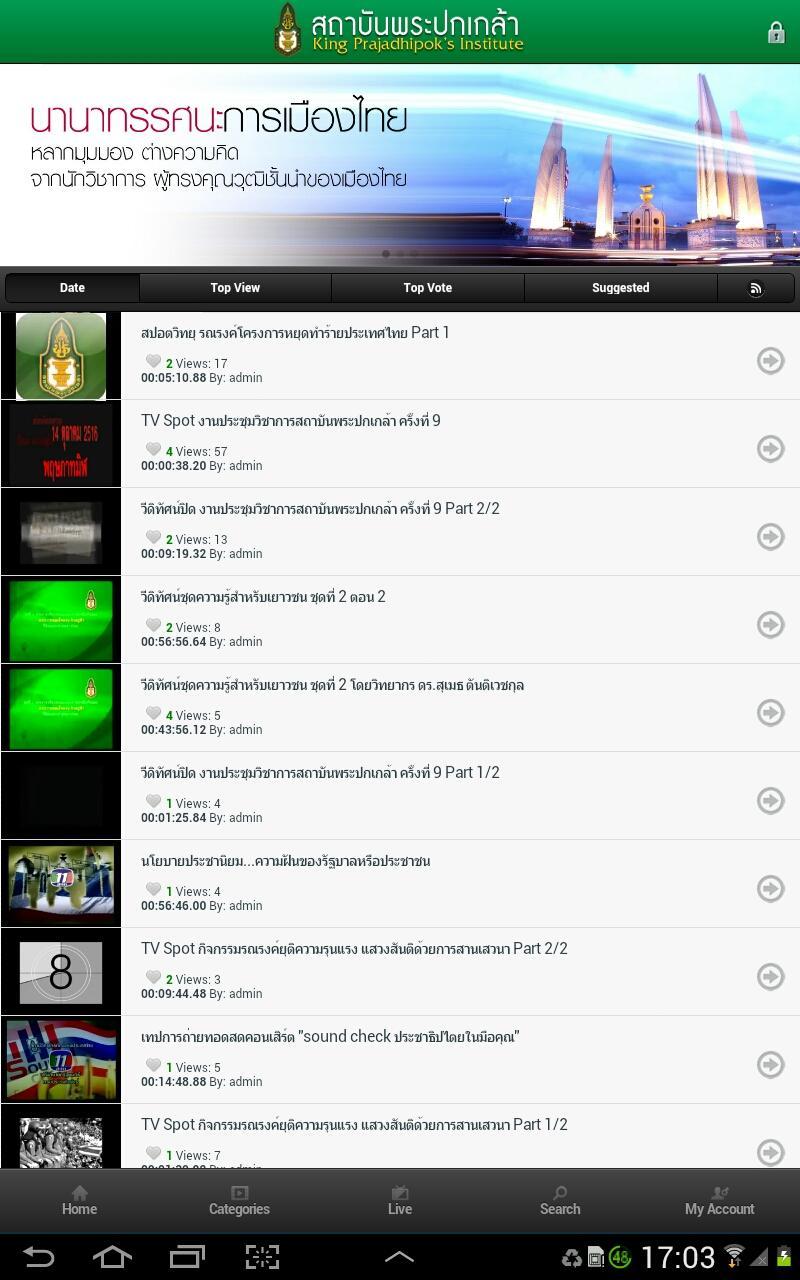Tap the Democracy Monument banner image
800x1280 pixels.
[x=400, y=165]
